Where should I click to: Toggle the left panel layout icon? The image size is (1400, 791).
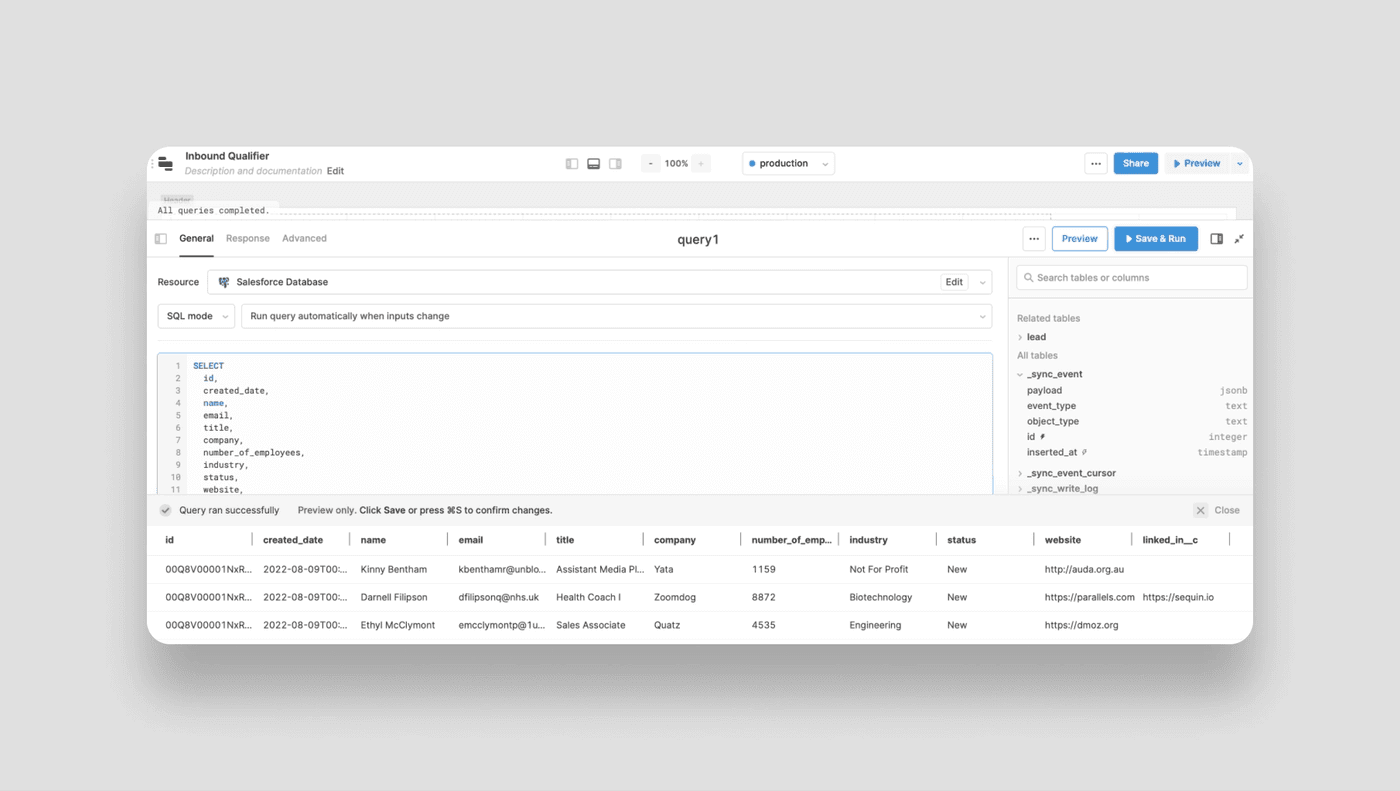pos(572,164)
